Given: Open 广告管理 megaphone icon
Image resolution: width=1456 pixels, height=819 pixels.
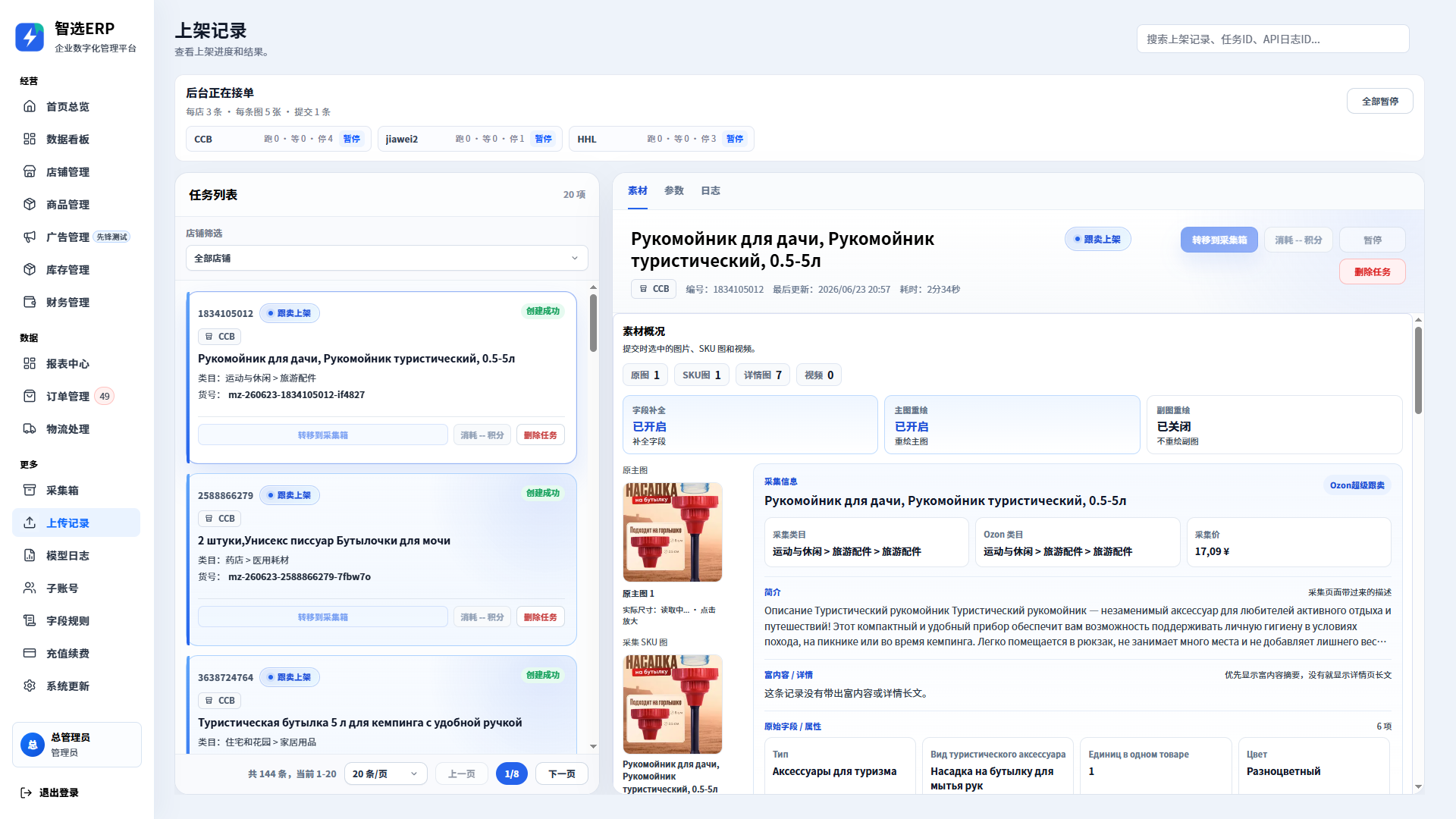Looking at the screenshot, I should point(30,237).
